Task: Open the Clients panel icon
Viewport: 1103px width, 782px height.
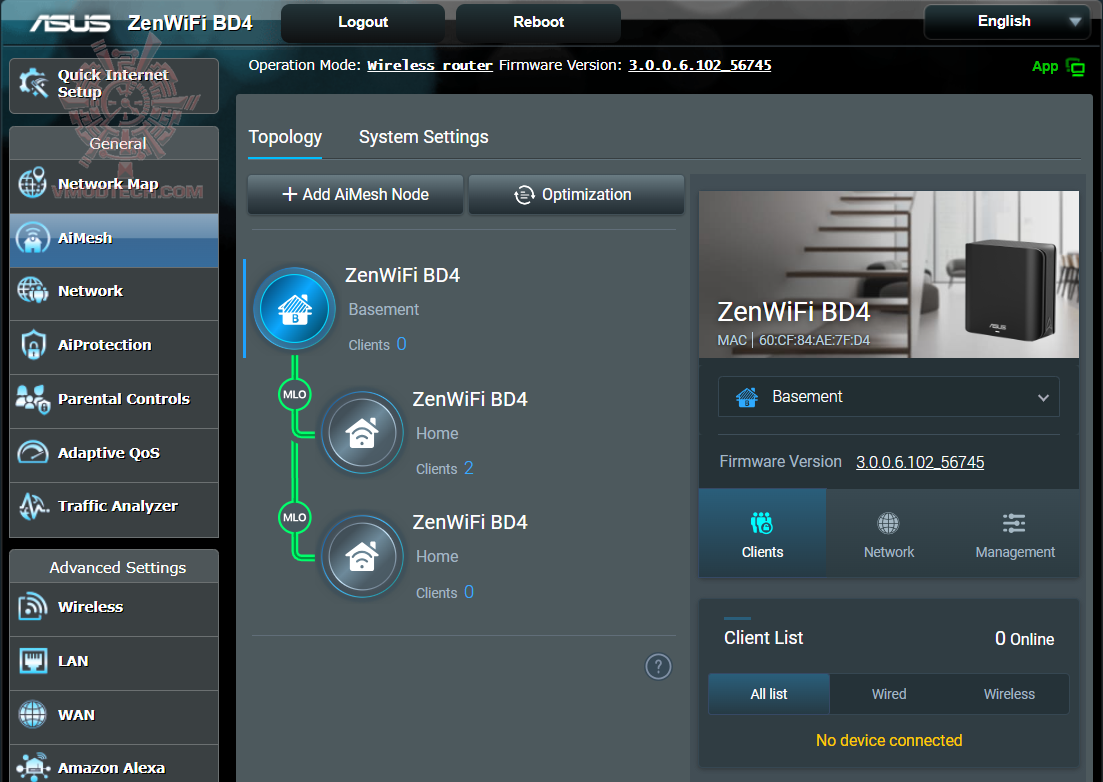Action: [762, 523]
